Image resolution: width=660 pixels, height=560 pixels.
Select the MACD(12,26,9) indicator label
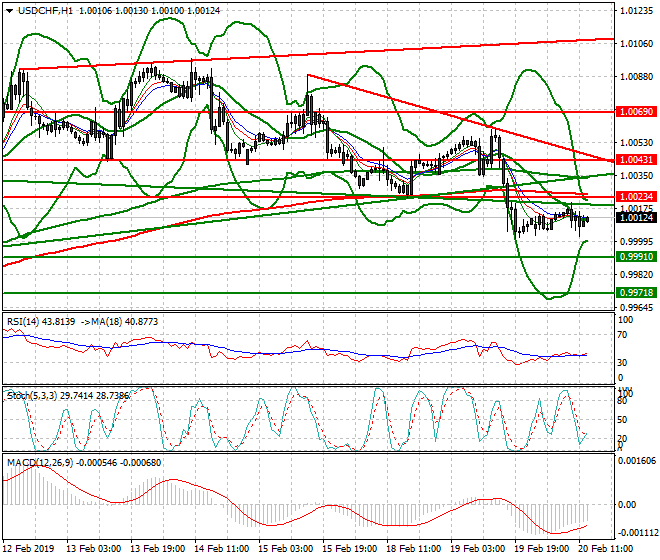point(84,463)
